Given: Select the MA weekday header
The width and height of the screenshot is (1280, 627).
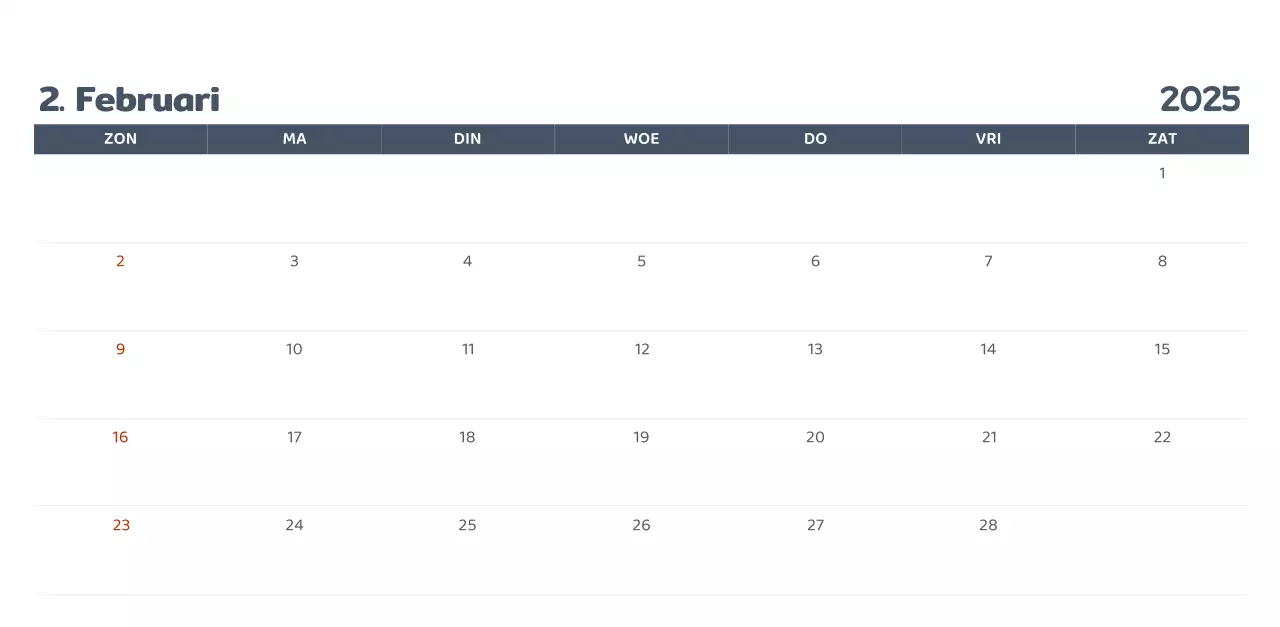Looking at the screenshot, I should coord(294,139).
